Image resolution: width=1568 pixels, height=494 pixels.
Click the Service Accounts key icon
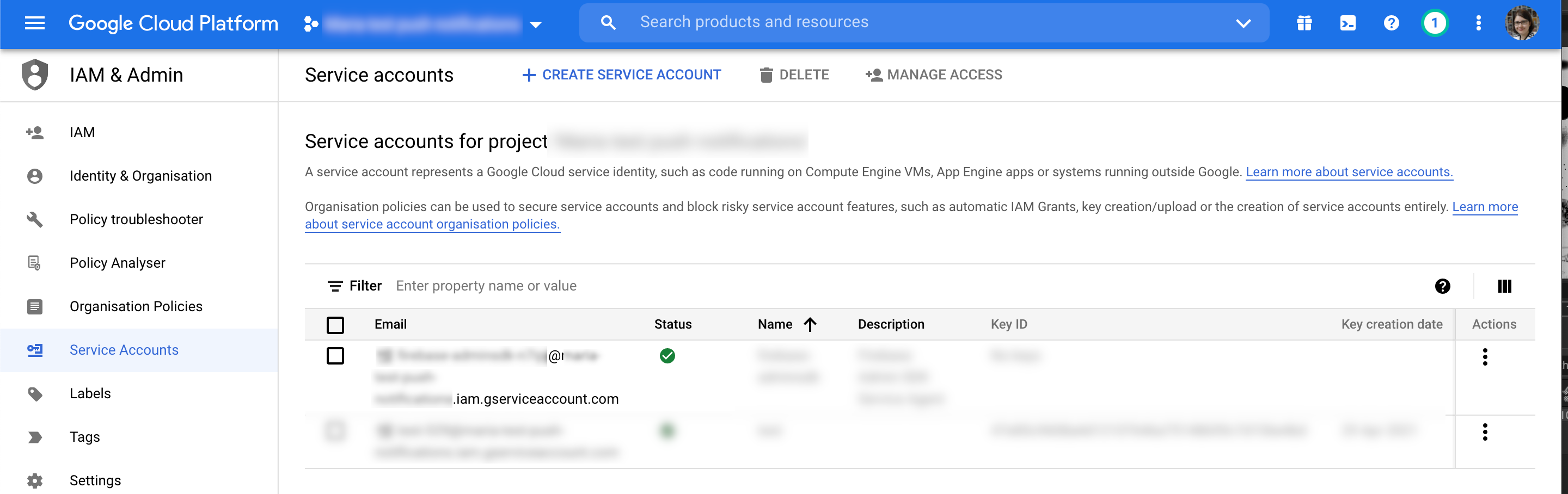35,350
